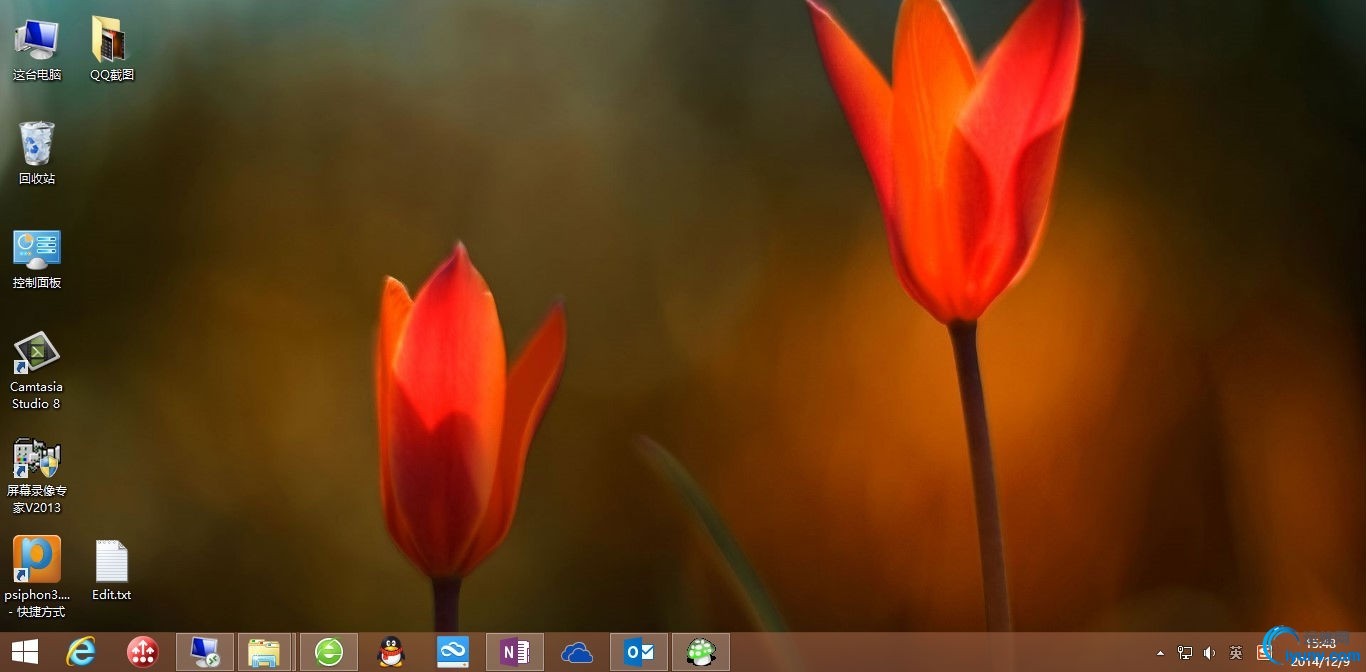Open the green 360 browser taskbar icon
The width and height of the screenshot is (1366, 672).
click(329, 652)
